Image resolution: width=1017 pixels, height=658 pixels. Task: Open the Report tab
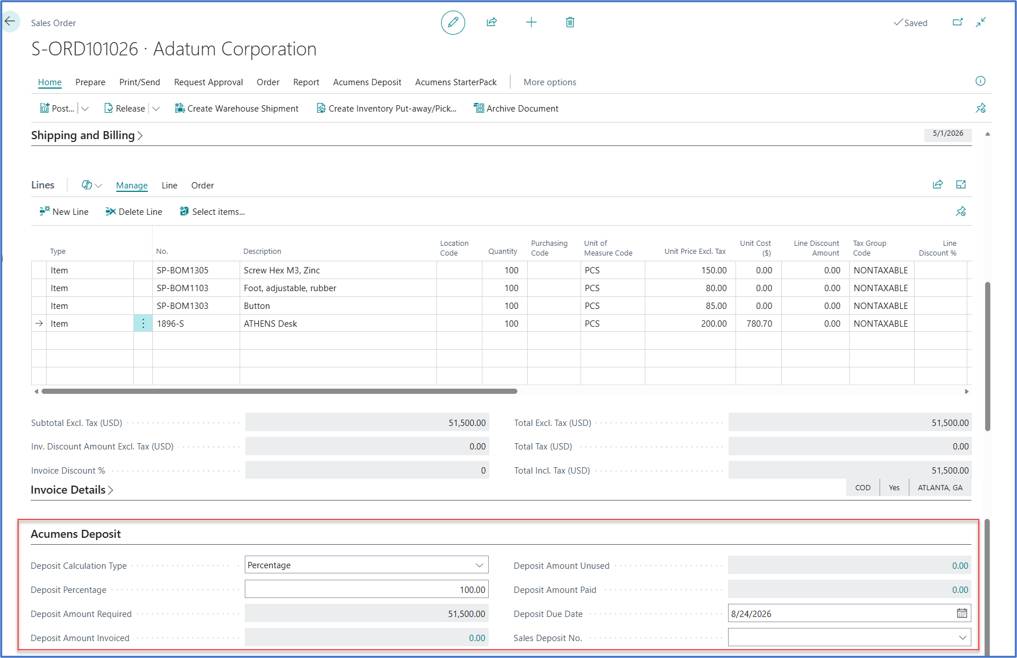coord(306,82)
